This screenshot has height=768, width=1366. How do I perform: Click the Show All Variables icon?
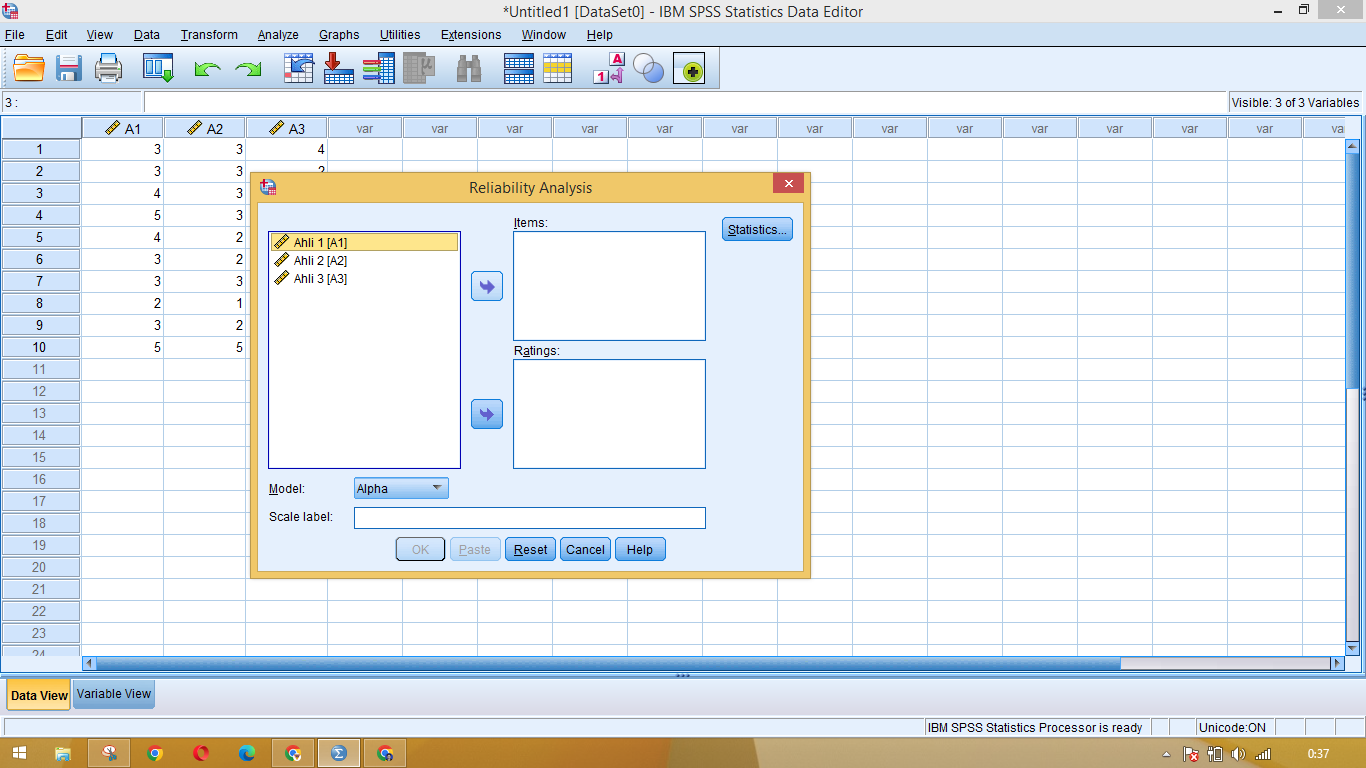pyautogui.click(x=689, y=68)
